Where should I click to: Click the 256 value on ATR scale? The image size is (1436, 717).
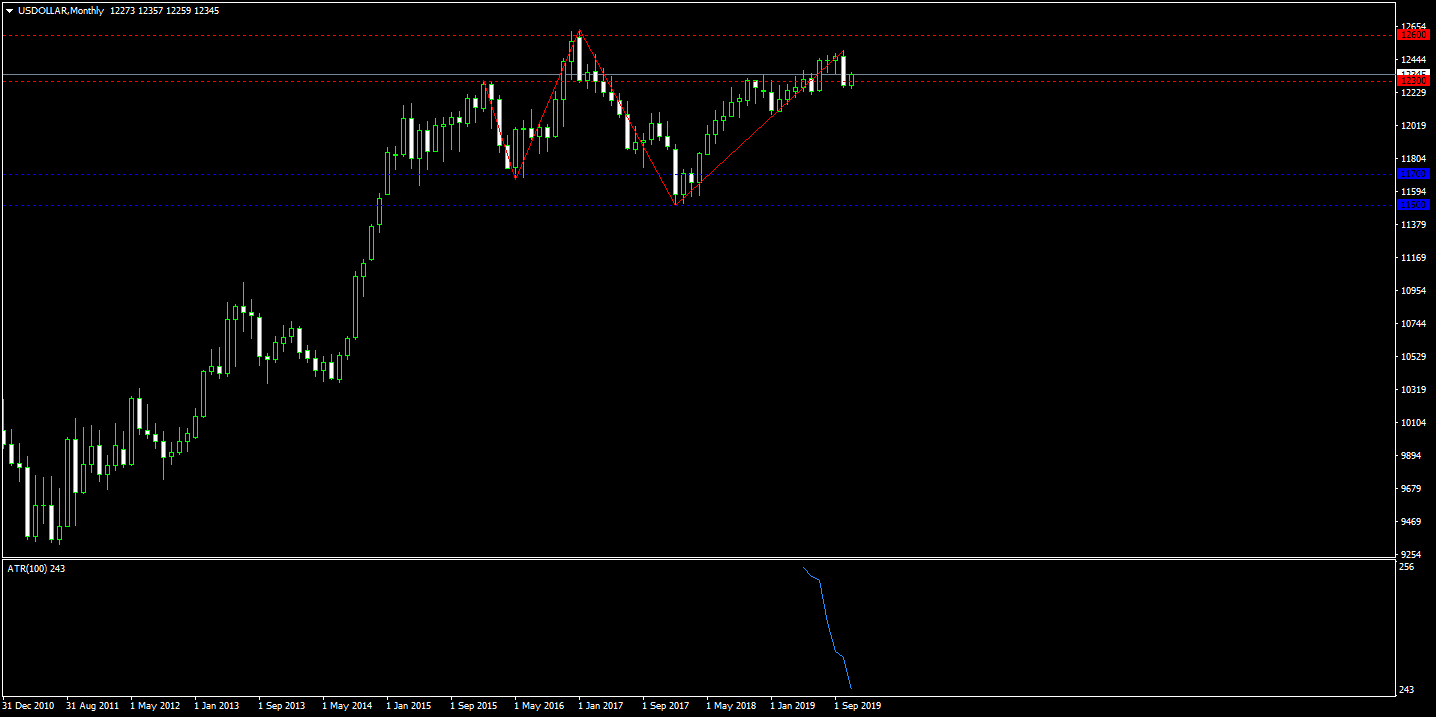point(1408,567)
